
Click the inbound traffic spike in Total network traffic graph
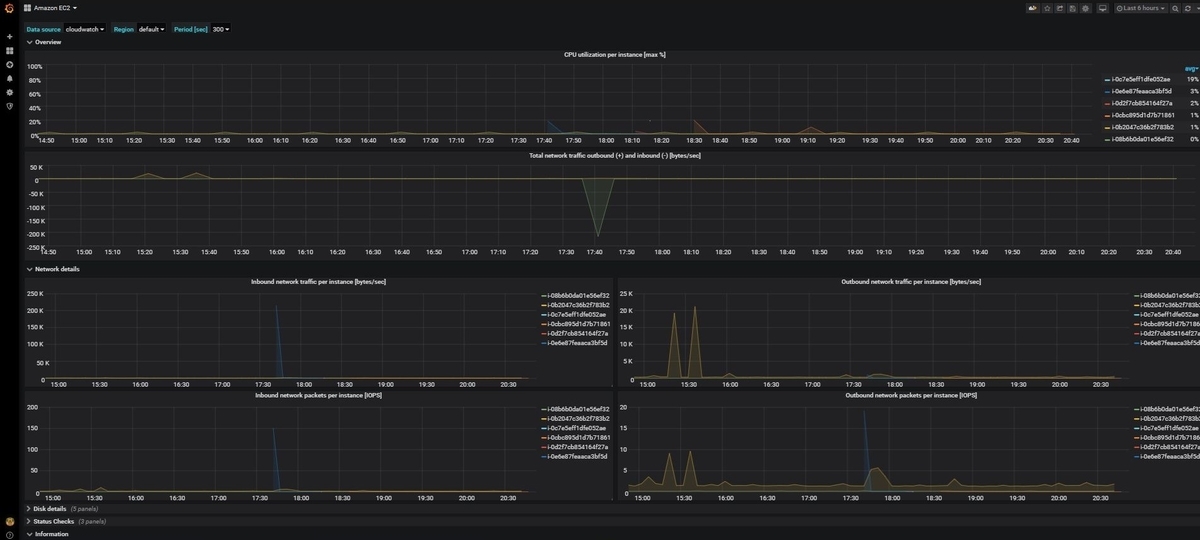[598, 206]
